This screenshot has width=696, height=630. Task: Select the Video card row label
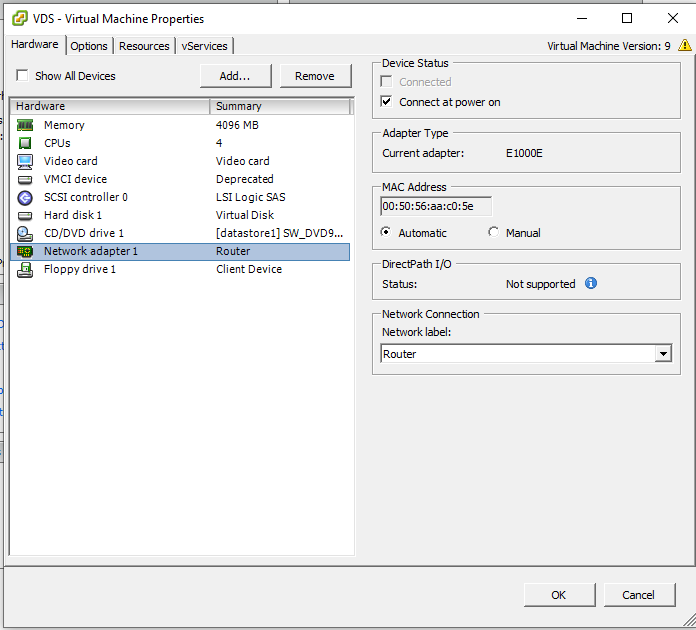[x=71, y=161]
